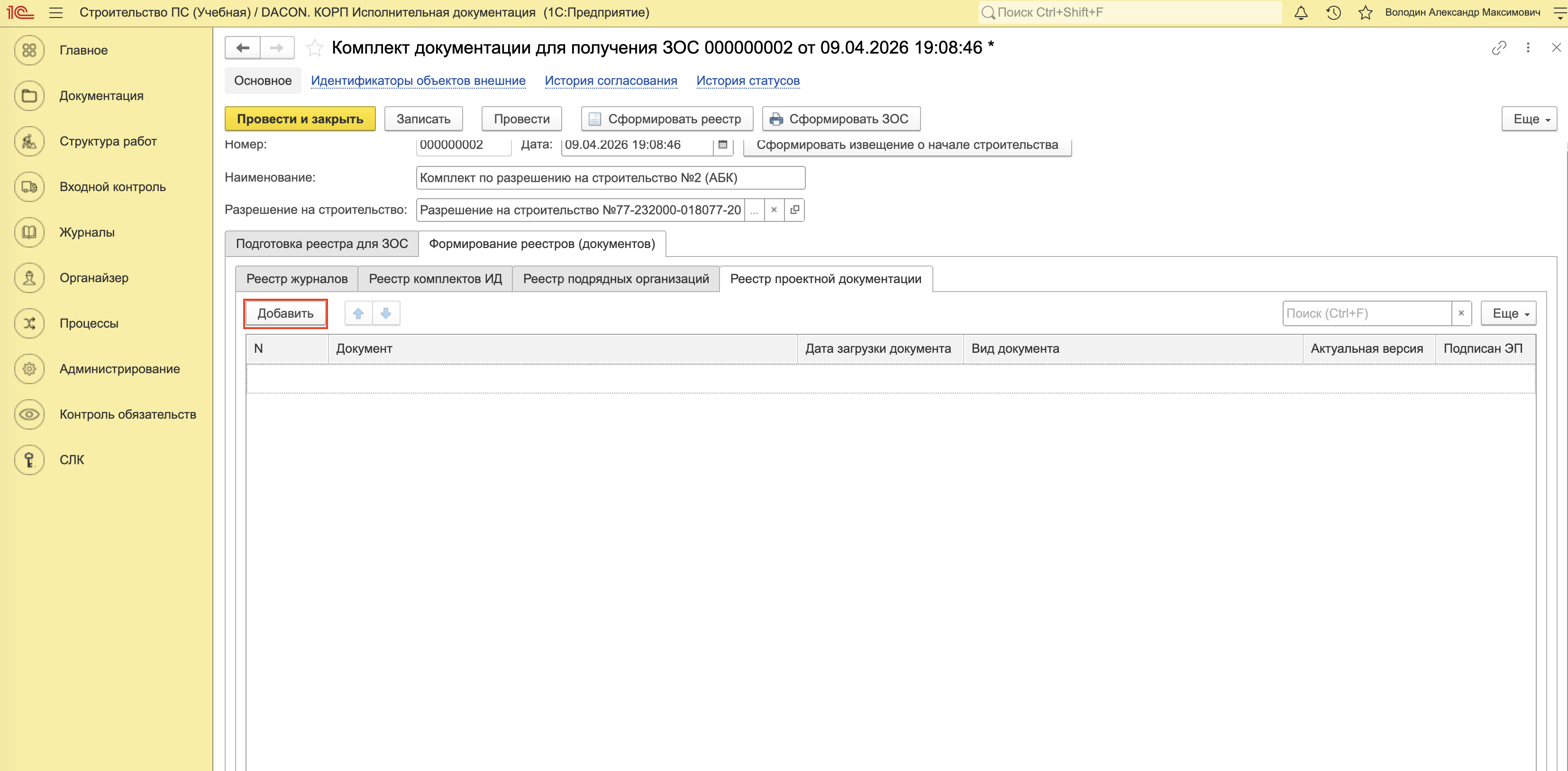Move row down arrow icon
1568x771 pixels.
click(386, 313)
